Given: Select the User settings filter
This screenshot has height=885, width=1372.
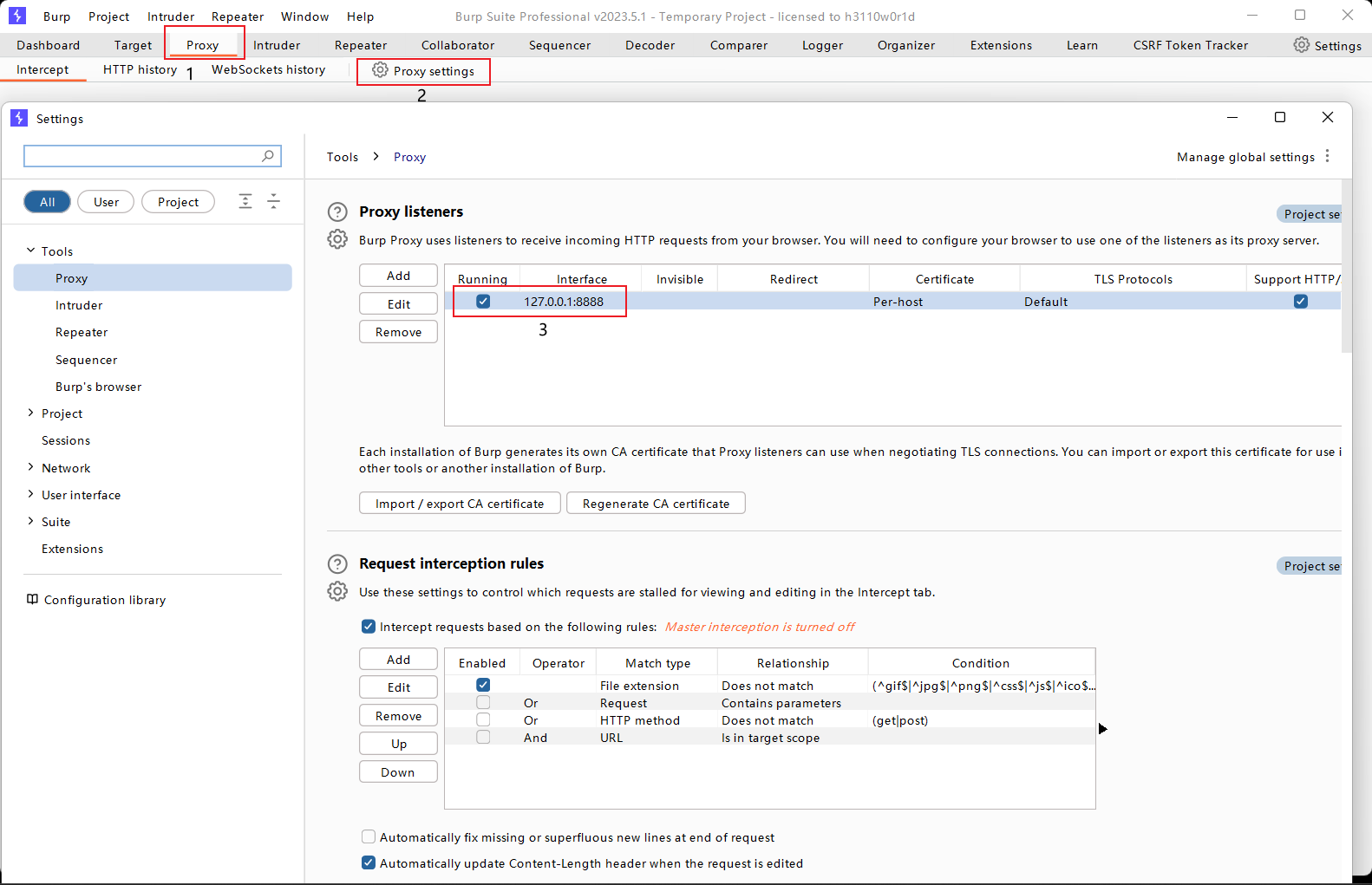Looking at the screenshot, I should (106, 202).
